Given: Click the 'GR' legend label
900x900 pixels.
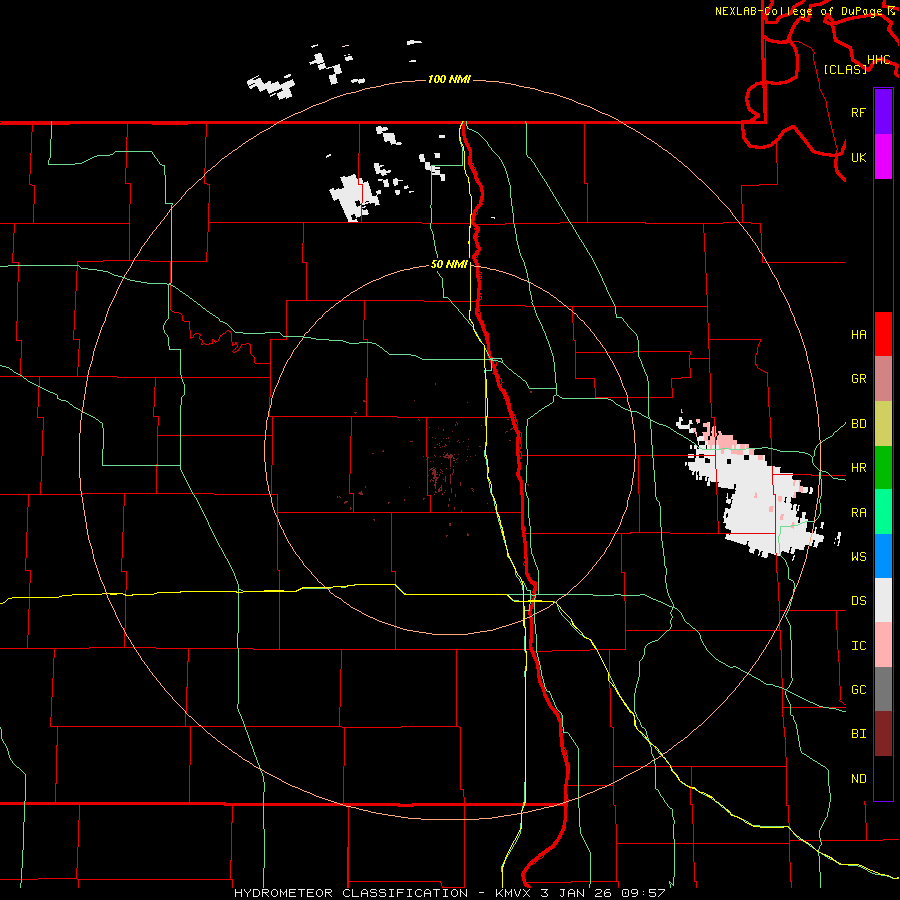Looking at the screenshot, I should [x=858, y=378].
